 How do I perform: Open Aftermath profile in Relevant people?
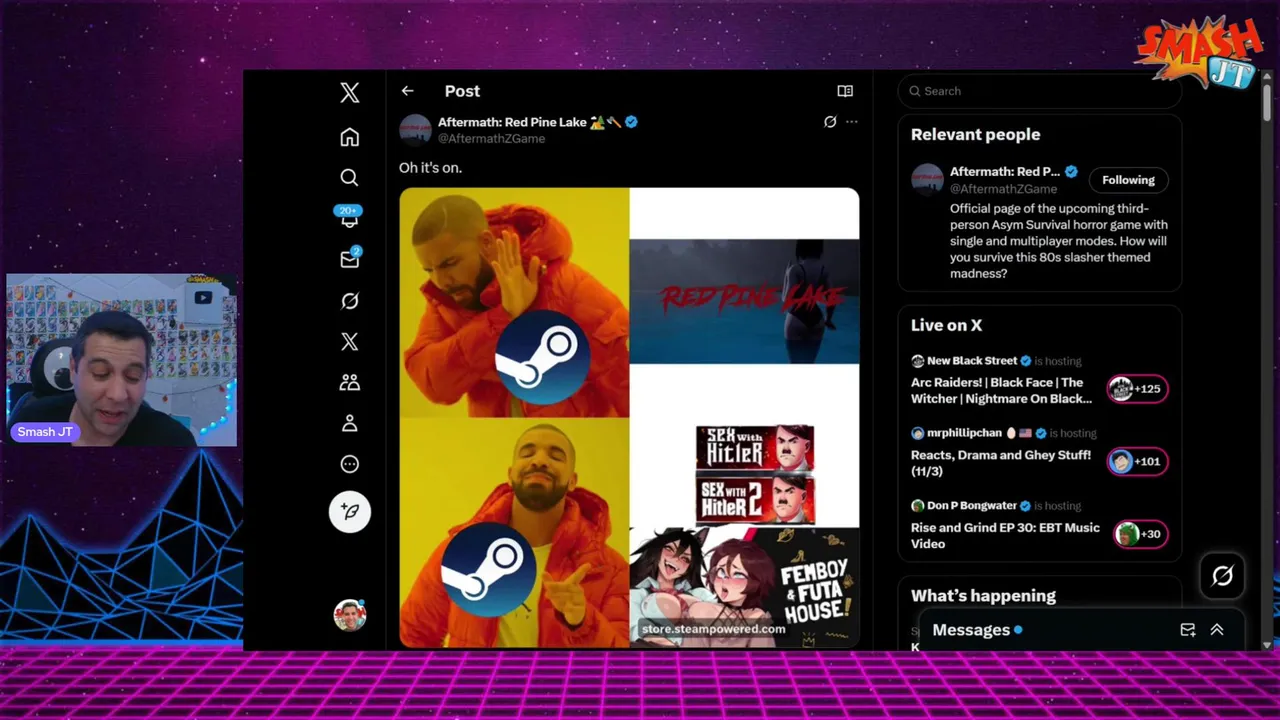pos(1004,172)
